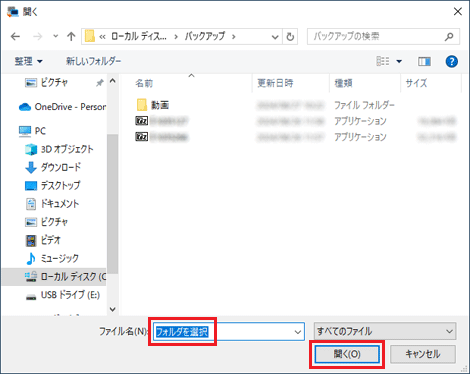
Task: Open the view options dropdown arrow
Action: tap(399, 62)
